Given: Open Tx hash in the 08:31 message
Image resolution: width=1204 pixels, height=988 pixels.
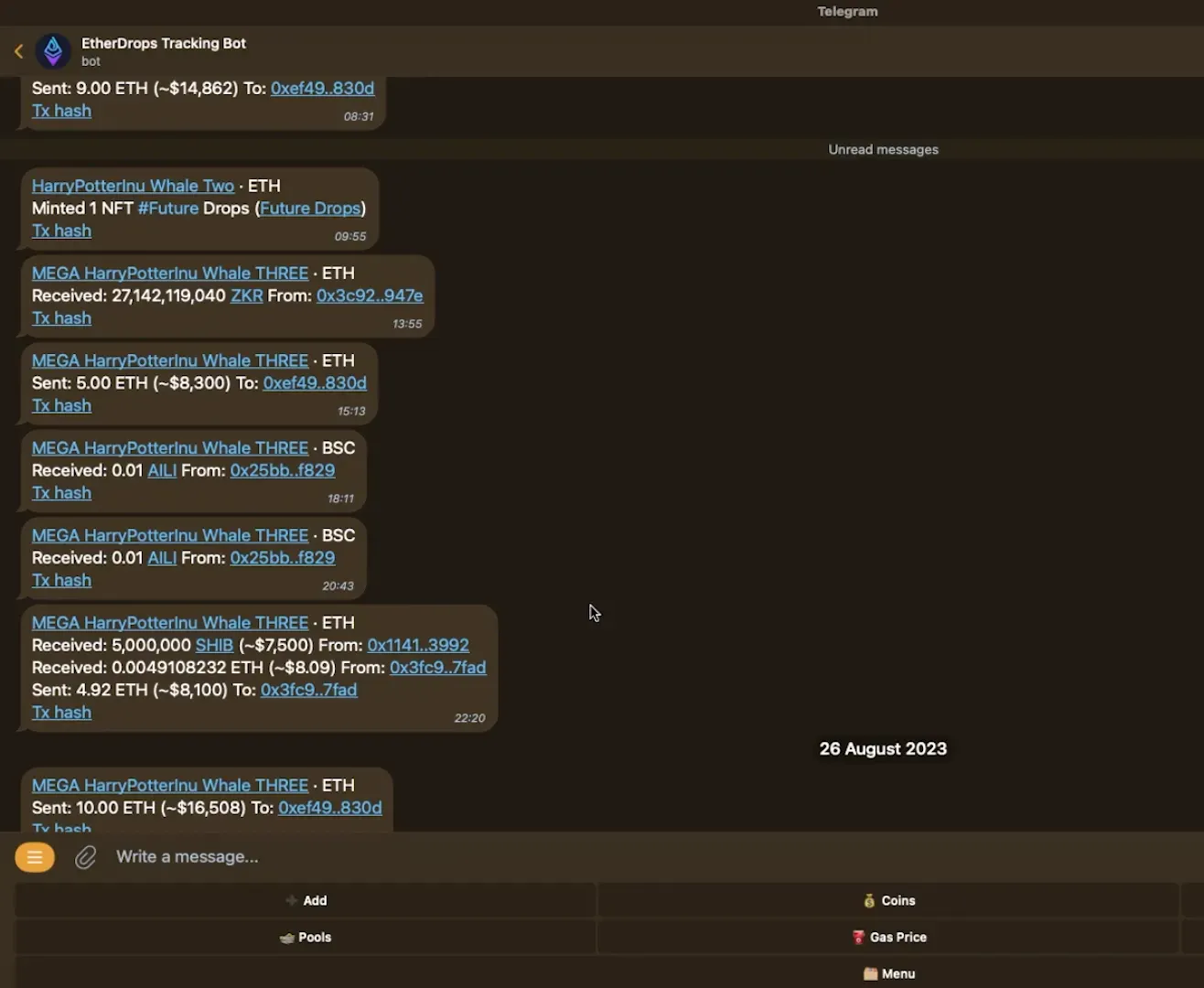Looking at the screenshot, I should click(x=61, y=111).
